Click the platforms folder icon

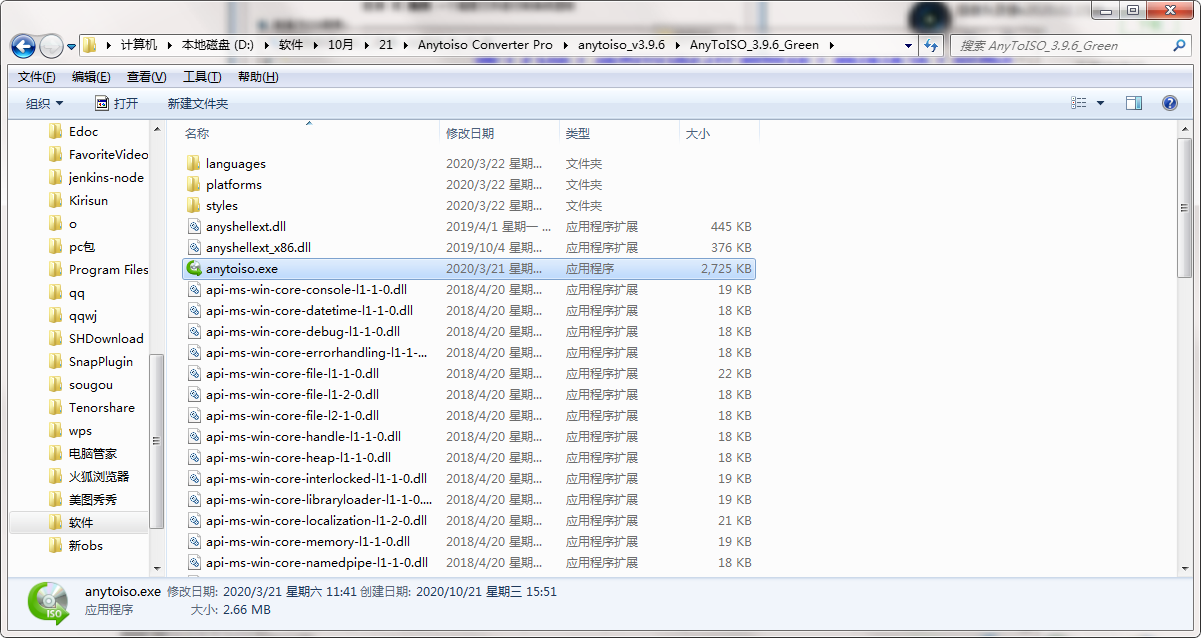tap(194, 185)
